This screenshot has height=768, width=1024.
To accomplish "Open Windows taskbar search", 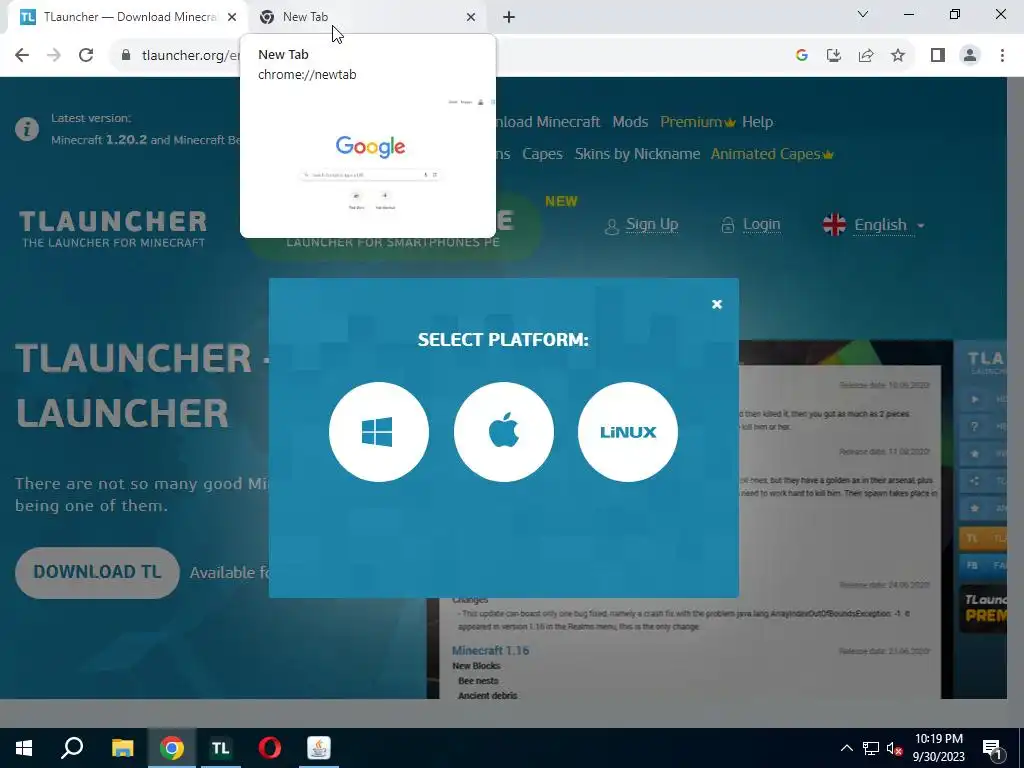I will tap(72, 748).
